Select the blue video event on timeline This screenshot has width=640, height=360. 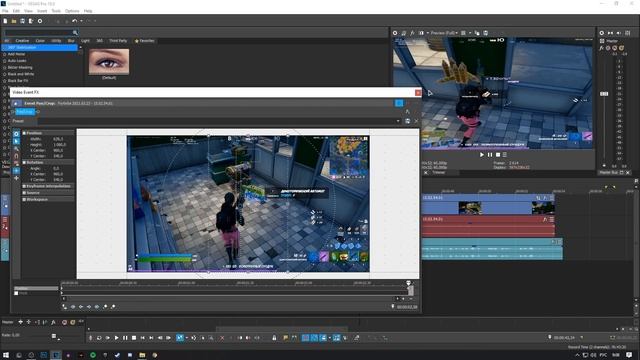[488, 204]
